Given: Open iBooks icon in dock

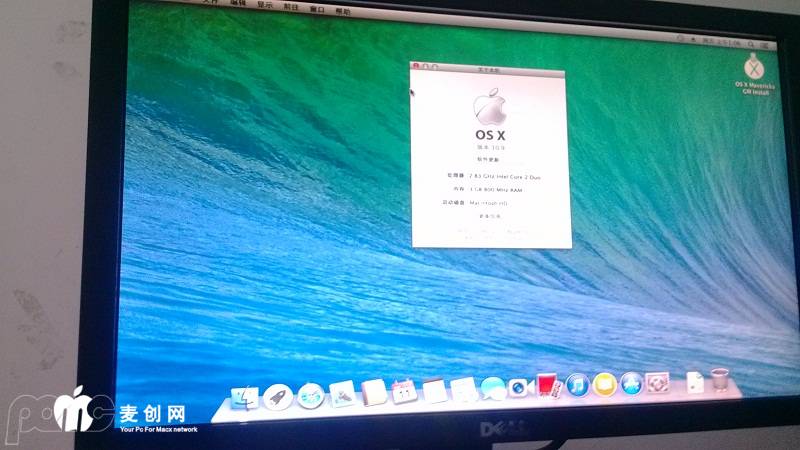Looking at the screenshot, I should [x=604, y=384].
